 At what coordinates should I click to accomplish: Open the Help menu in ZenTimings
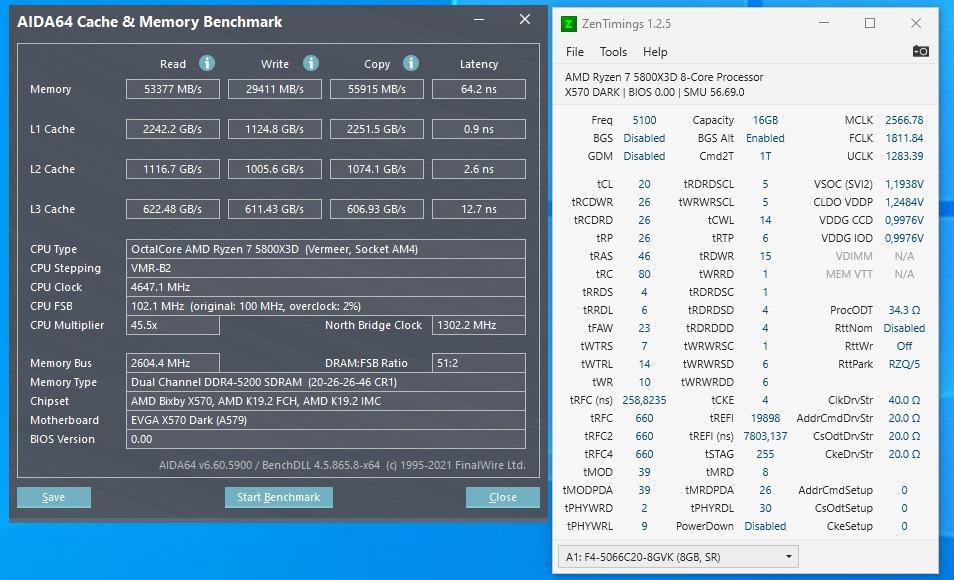click(x=655, y=52)
